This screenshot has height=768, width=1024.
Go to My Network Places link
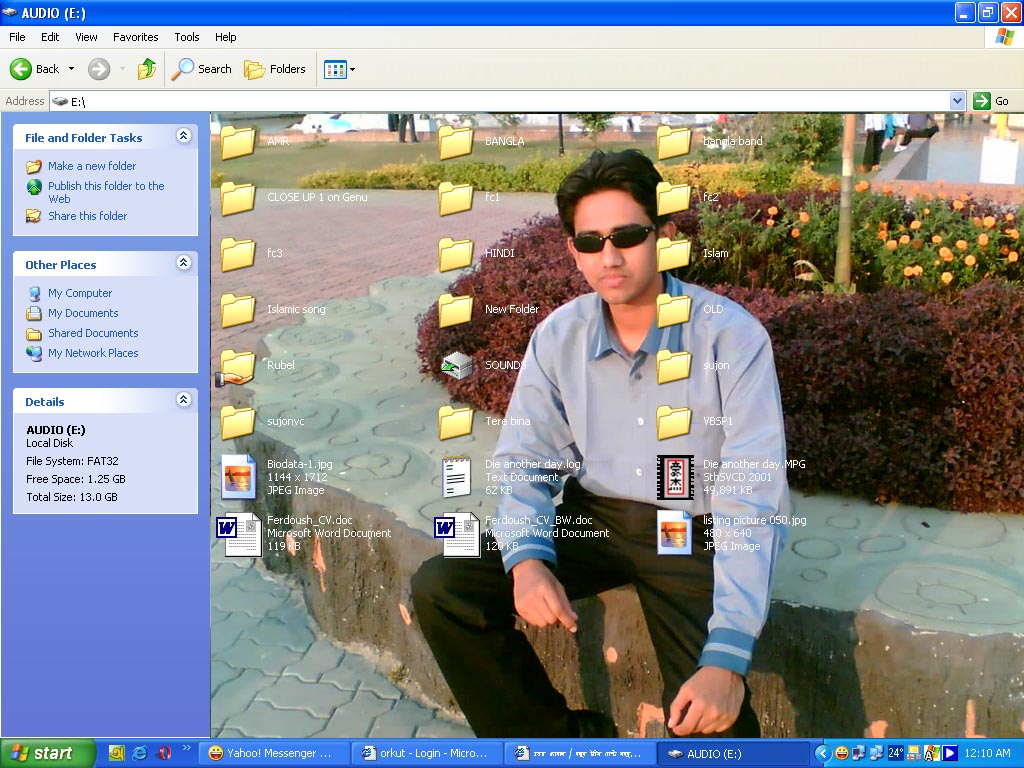tap(93, 353)
